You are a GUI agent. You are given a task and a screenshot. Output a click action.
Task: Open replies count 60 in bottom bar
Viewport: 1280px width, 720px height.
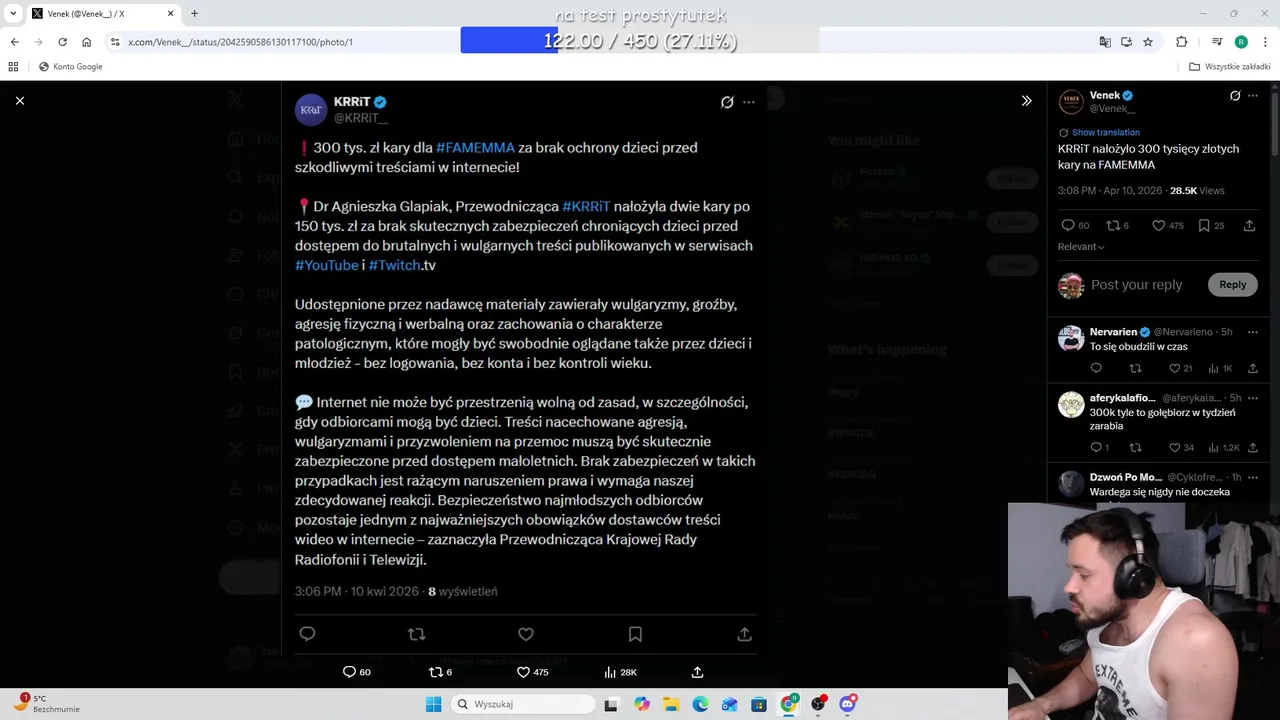357,672
